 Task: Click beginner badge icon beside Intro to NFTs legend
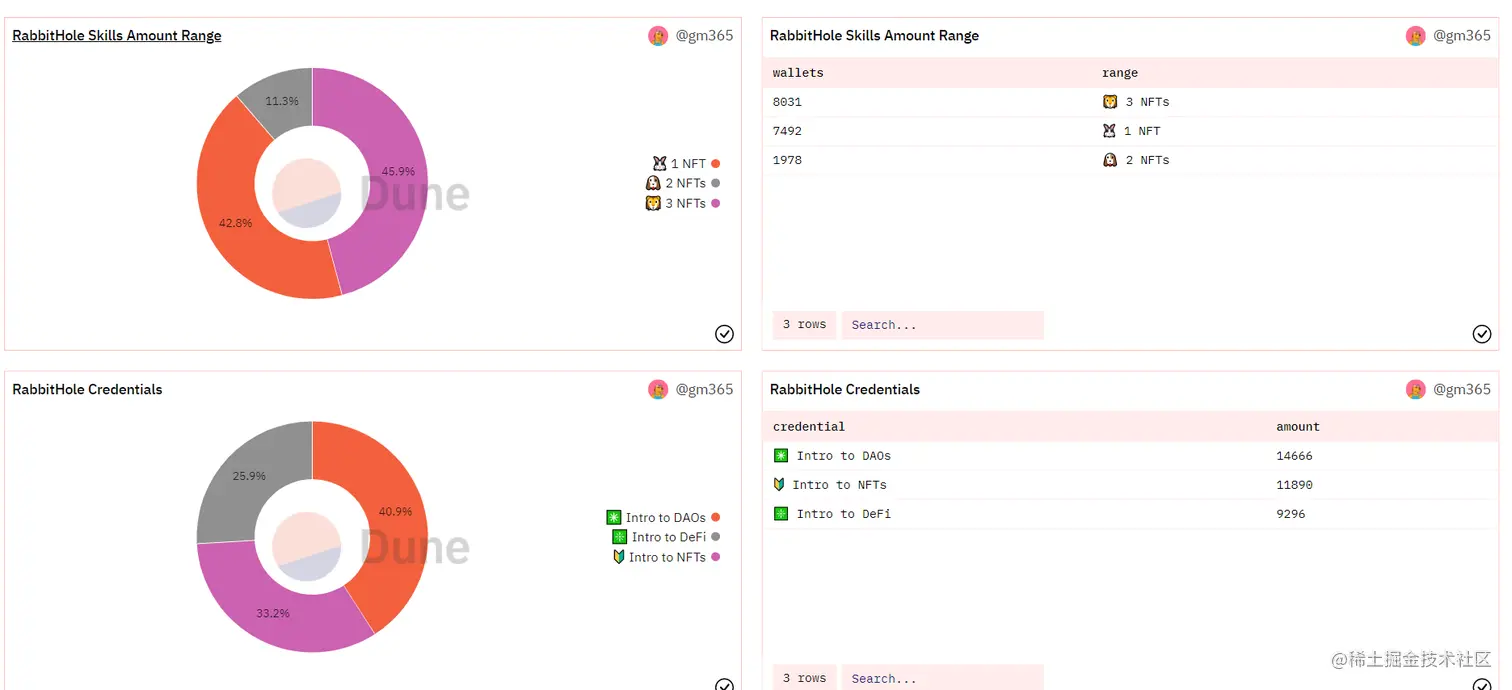[619, 557]
